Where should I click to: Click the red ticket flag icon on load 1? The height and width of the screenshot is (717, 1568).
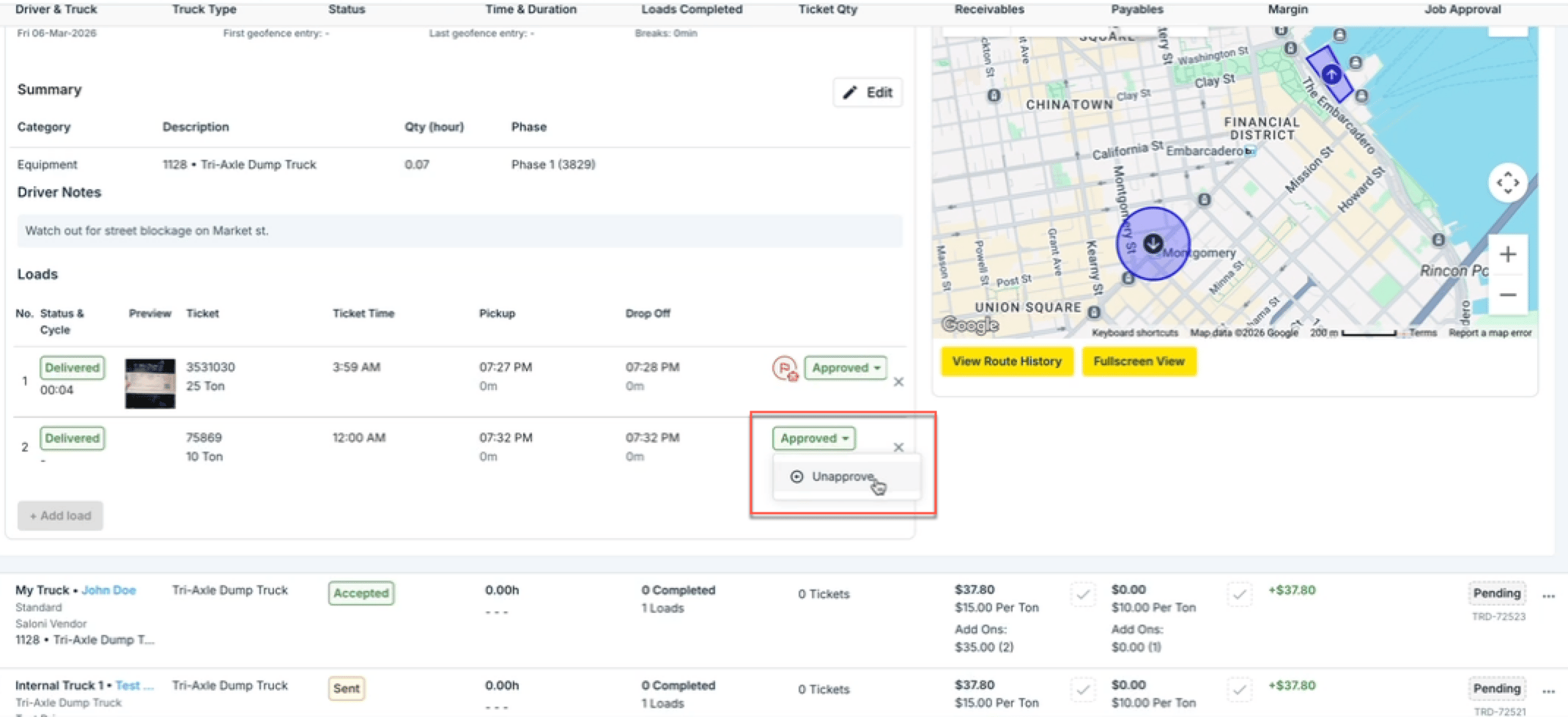(785, 368)
